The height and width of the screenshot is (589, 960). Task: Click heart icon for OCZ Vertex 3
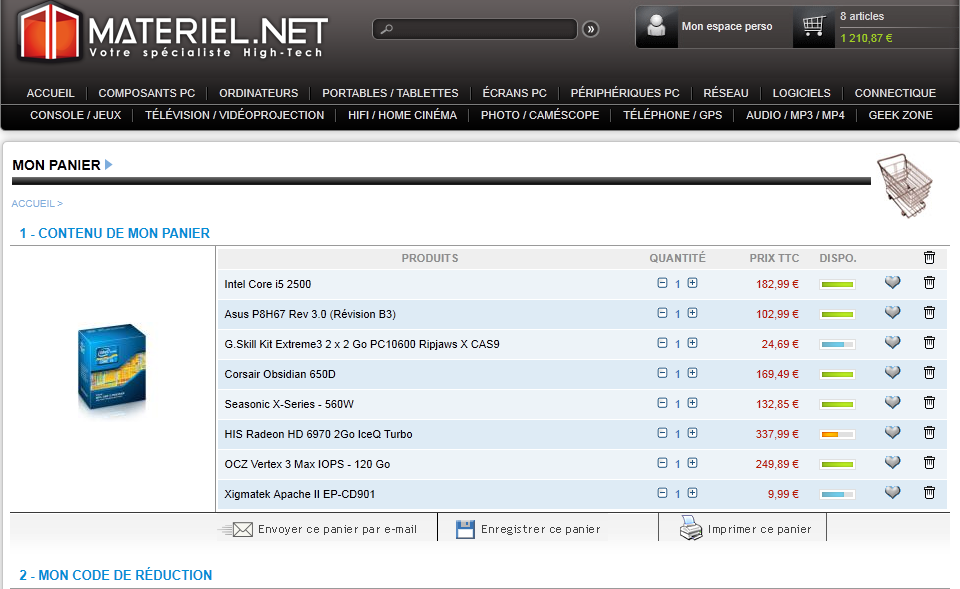[x=892, y=463]
